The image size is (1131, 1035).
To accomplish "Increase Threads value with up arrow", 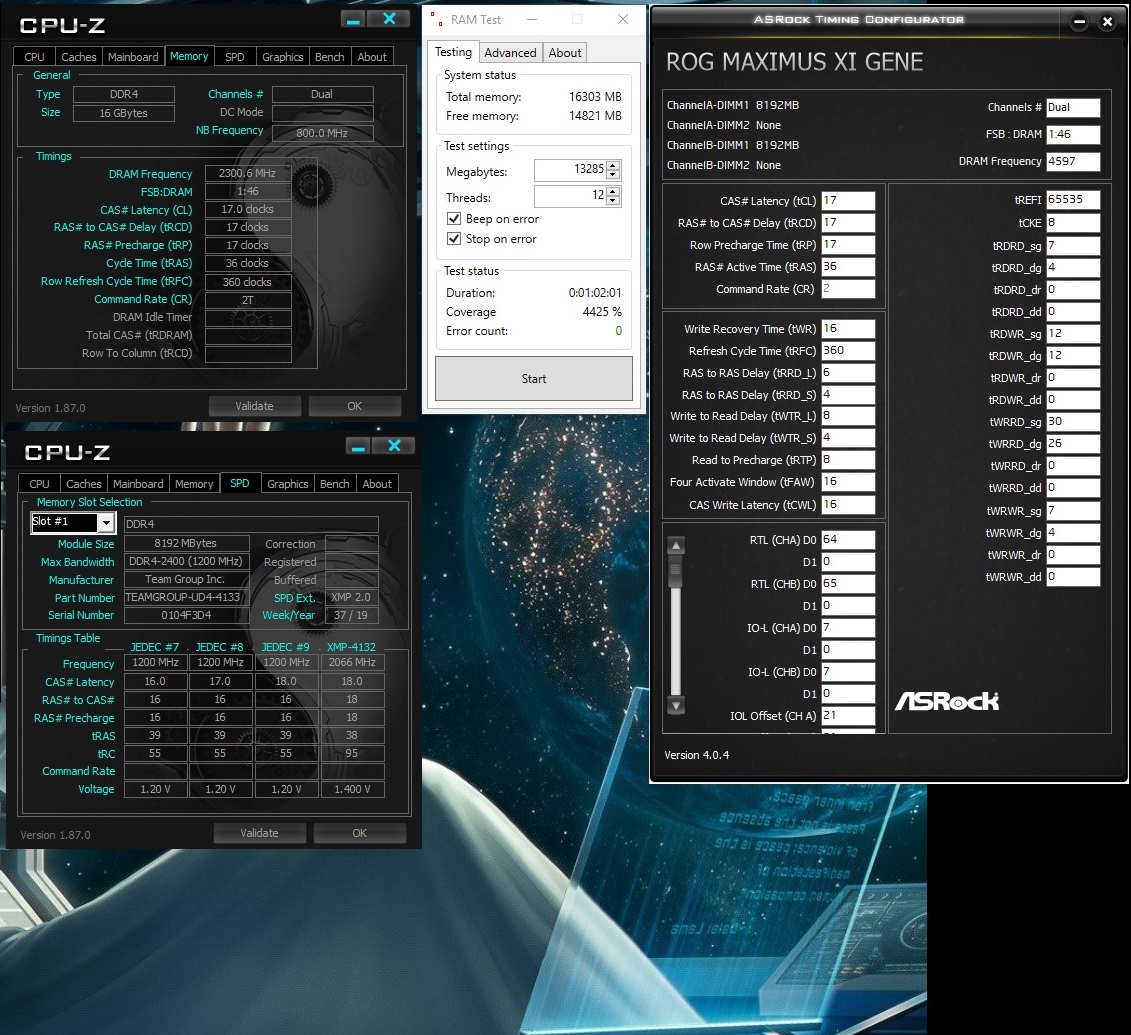I will pyautogui.click(x=613, y=191).
